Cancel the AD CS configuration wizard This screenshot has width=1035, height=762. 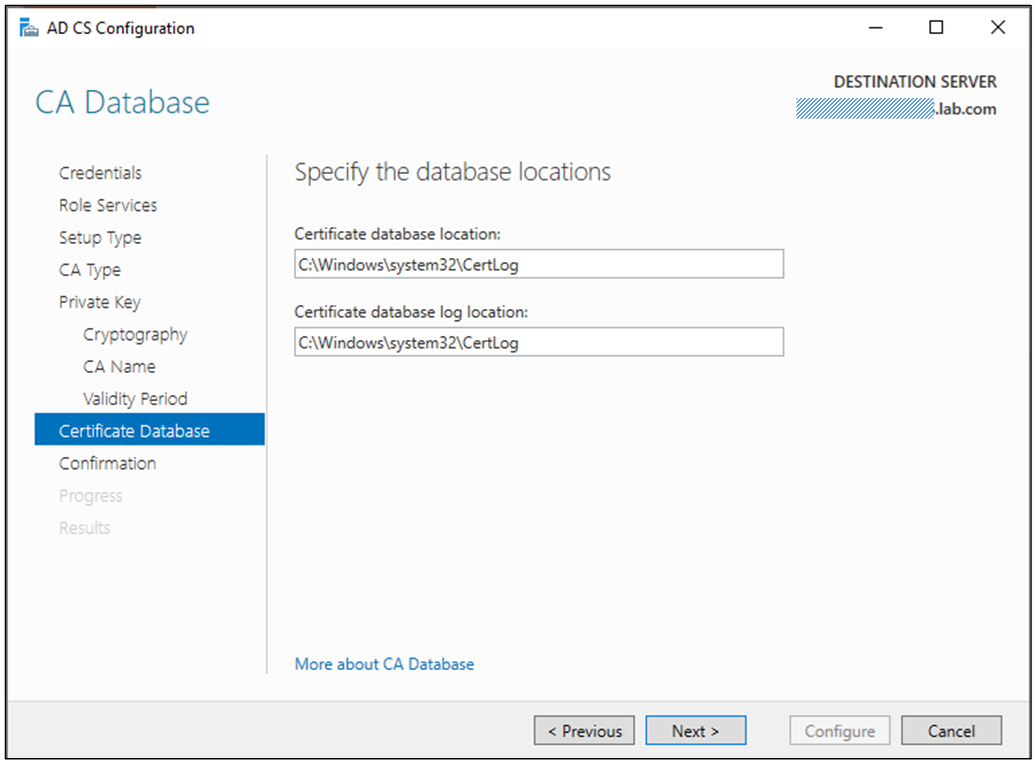pyautogui.click(x=951, y=730)
